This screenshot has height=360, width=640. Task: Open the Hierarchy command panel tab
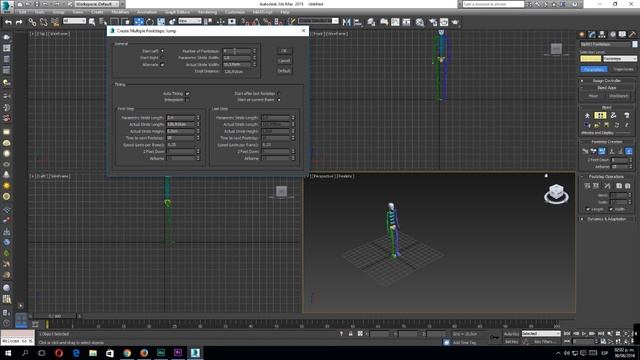[x=602, y=35]
